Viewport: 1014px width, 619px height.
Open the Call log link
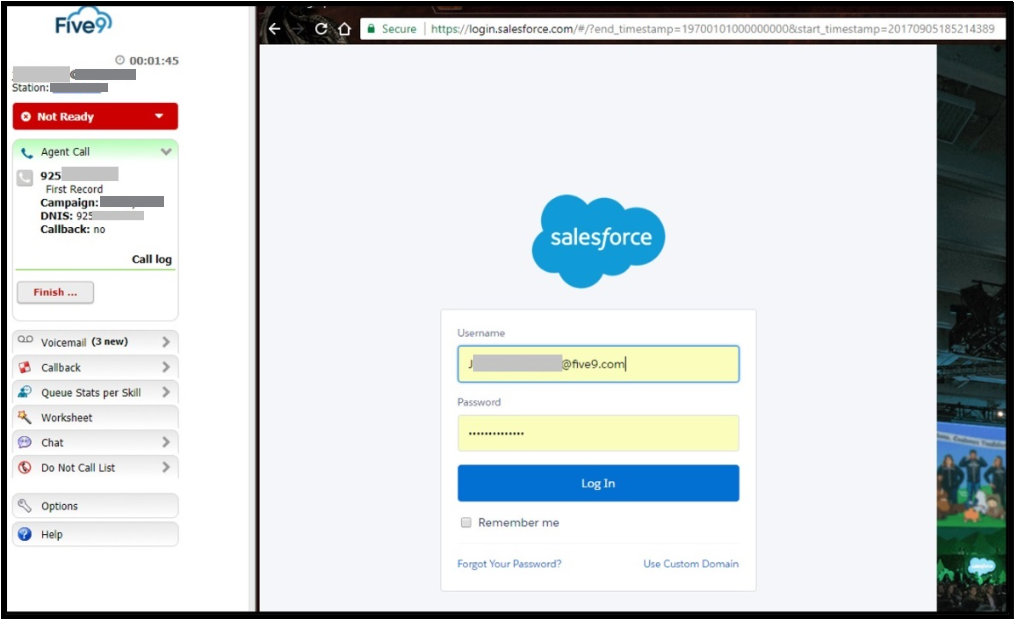[152, 259]
